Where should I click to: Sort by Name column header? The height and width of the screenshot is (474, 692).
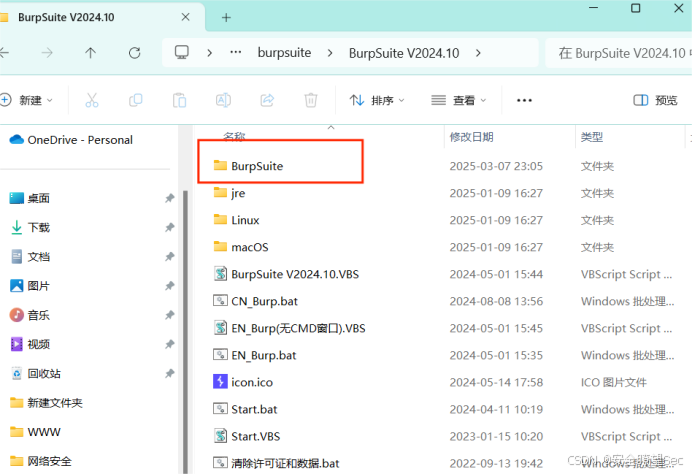[x=234, y=136]
